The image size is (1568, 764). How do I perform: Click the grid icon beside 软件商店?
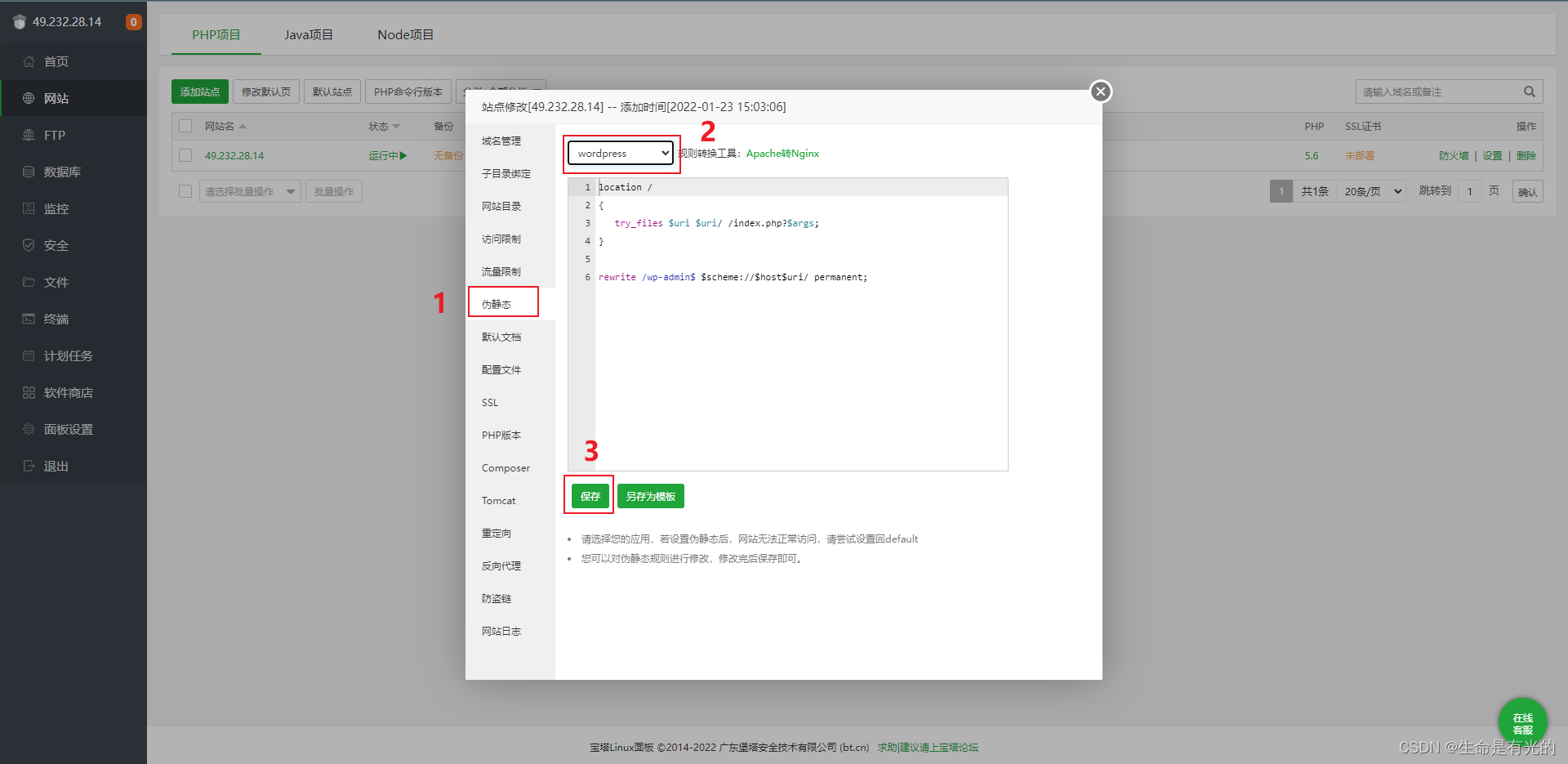tap(29, 392)
